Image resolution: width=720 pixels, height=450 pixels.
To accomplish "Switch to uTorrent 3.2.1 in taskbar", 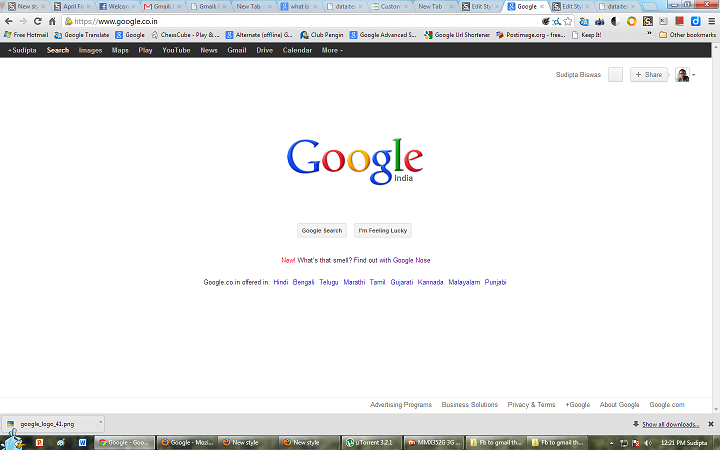I will (372, 443).
